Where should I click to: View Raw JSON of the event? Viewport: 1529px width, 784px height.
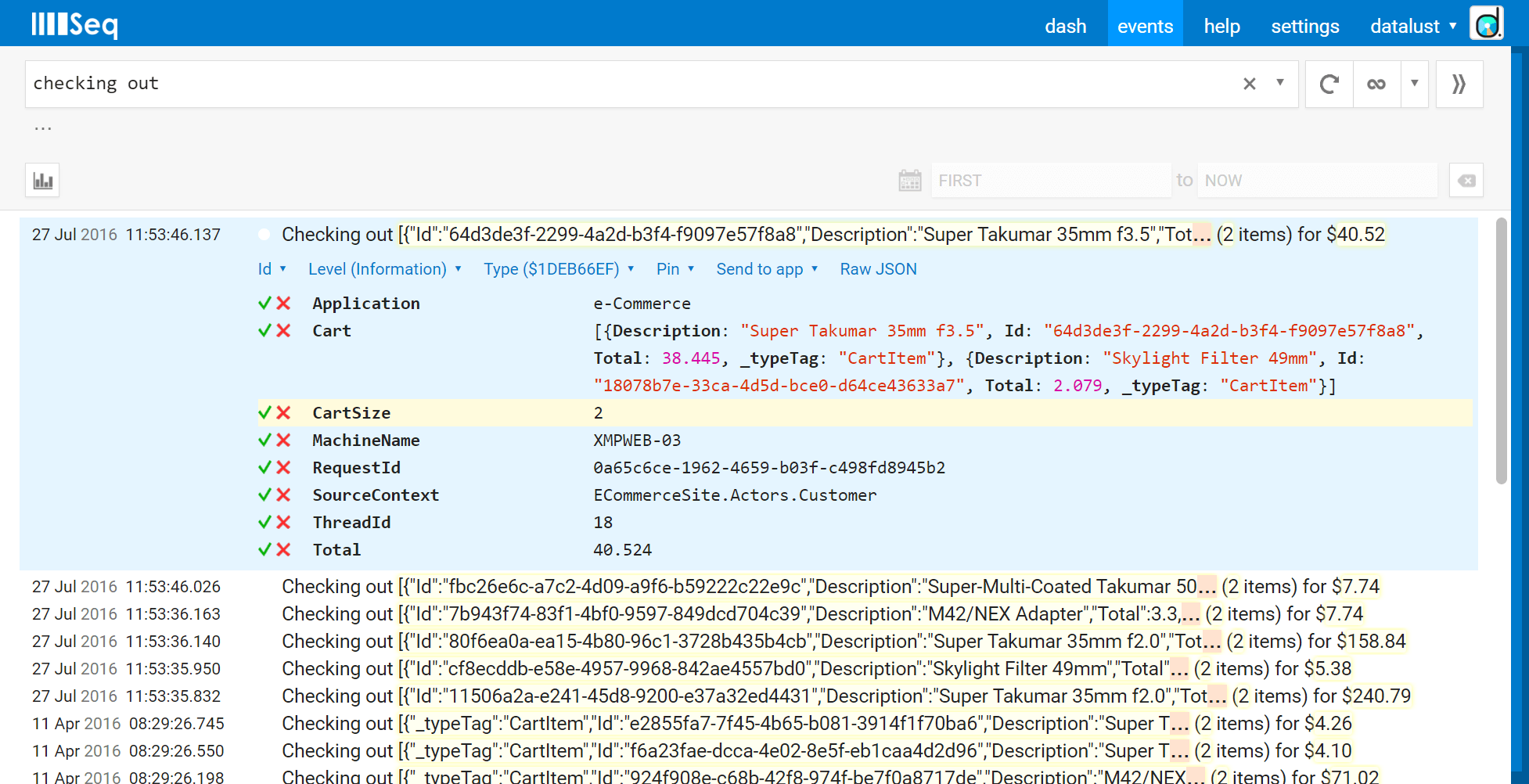coord(878,269)
